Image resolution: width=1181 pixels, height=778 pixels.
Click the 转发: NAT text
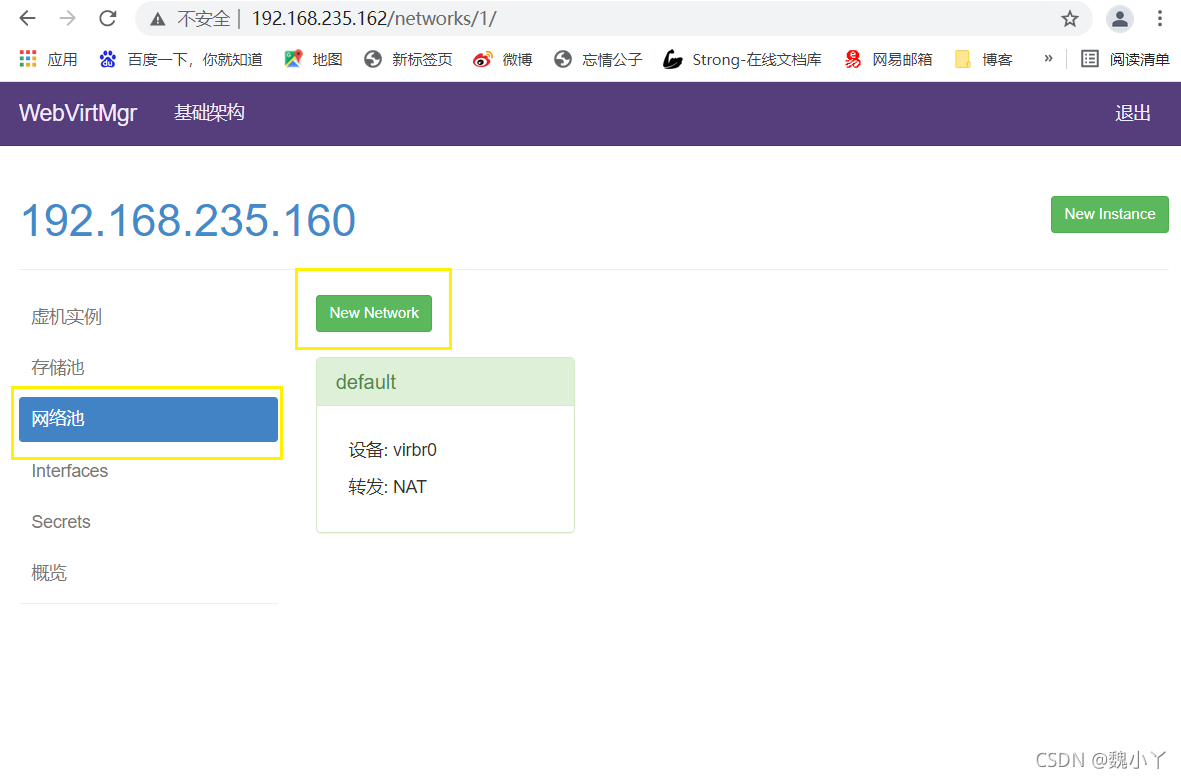387,487
